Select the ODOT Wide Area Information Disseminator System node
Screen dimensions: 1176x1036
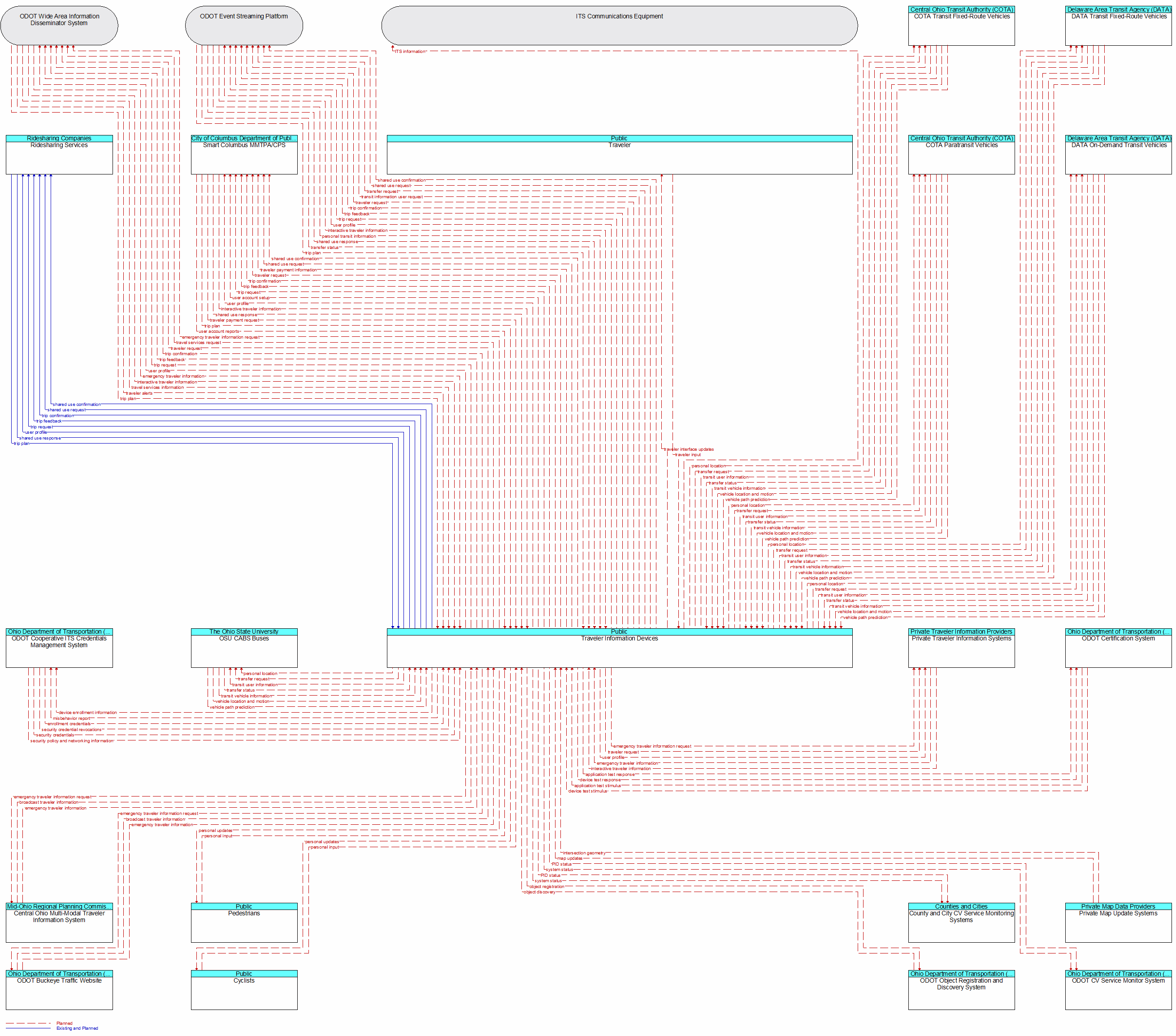pos(59,26)
